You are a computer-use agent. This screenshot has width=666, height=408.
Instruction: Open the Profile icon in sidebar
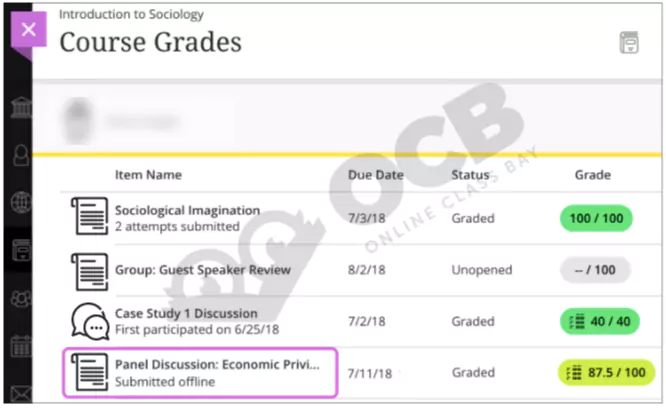[x=18, y=154]
